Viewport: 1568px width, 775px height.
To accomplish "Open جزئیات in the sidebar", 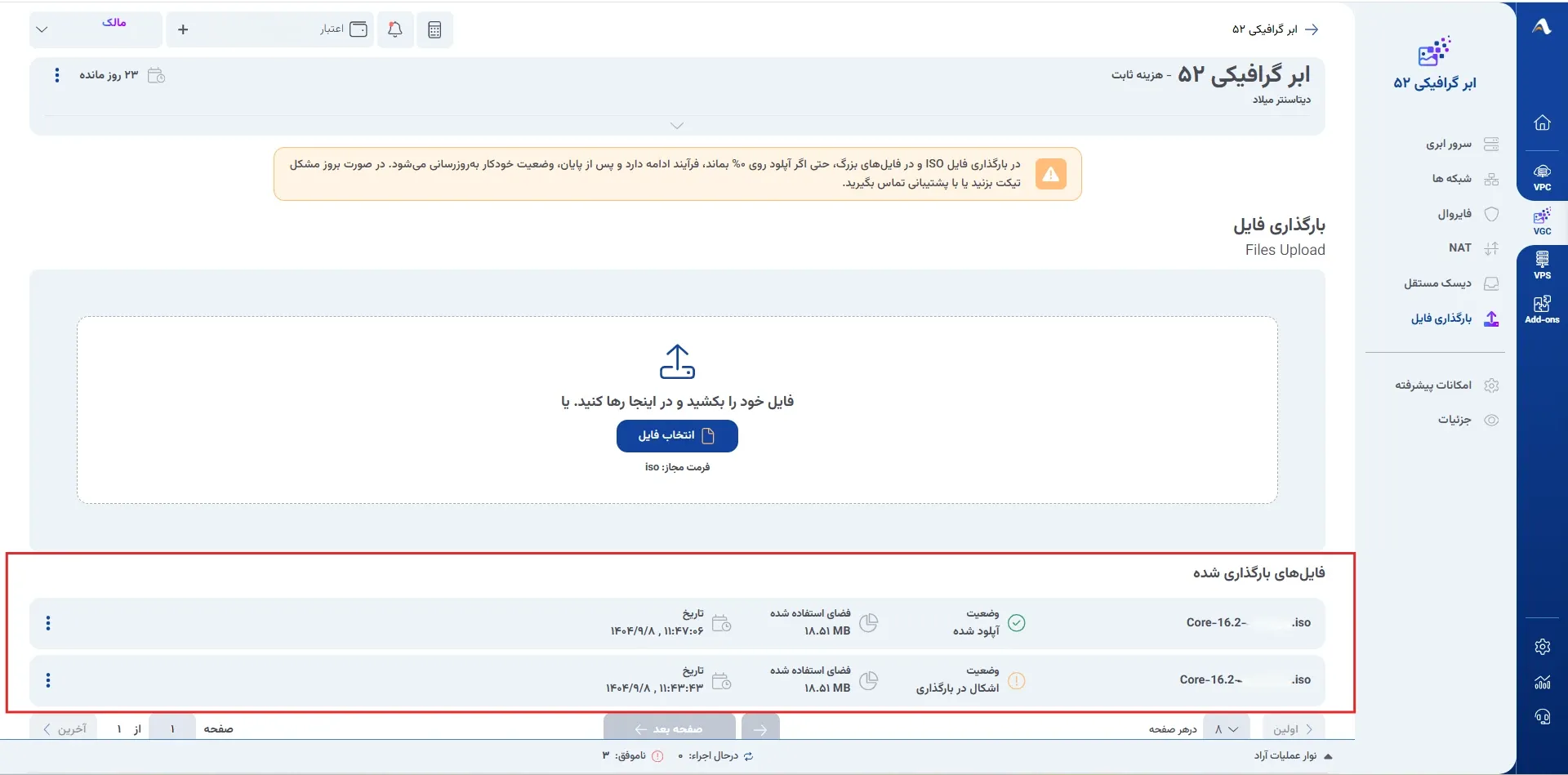I will coord(1468,421).
